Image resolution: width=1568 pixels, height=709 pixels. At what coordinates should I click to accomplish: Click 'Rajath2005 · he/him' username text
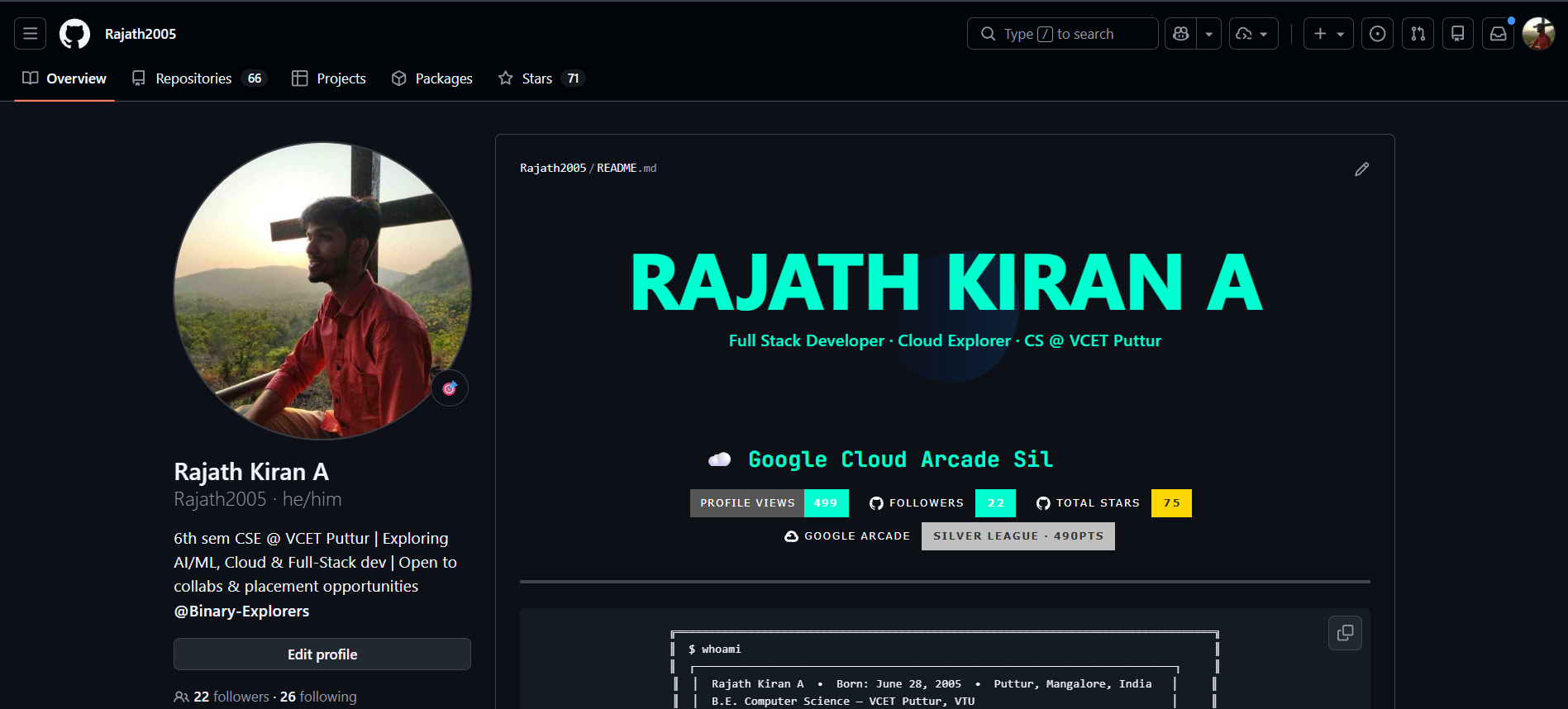(258, 500)
